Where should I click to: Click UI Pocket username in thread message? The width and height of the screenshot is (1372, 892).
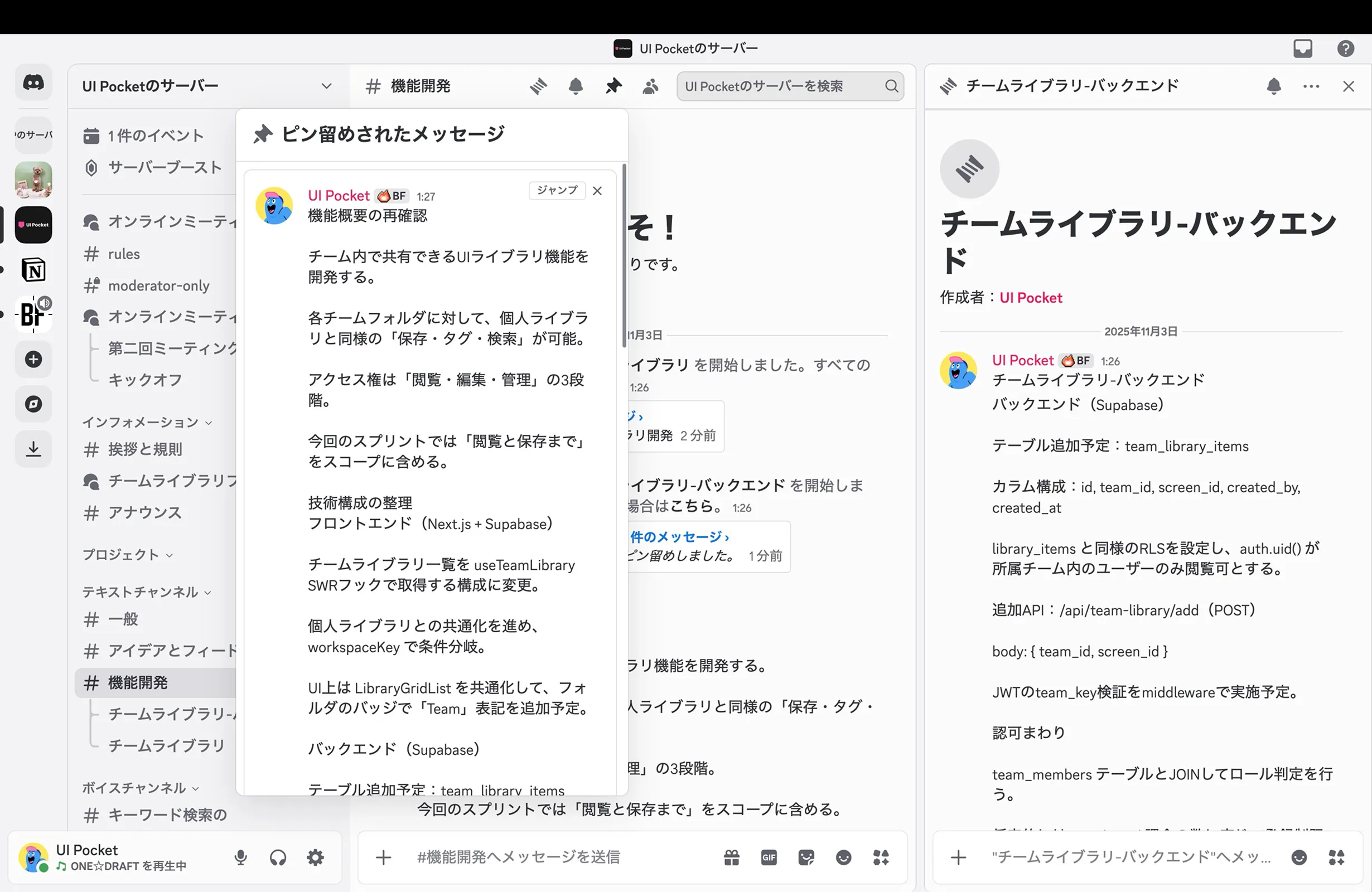[x=1023, y=361]
